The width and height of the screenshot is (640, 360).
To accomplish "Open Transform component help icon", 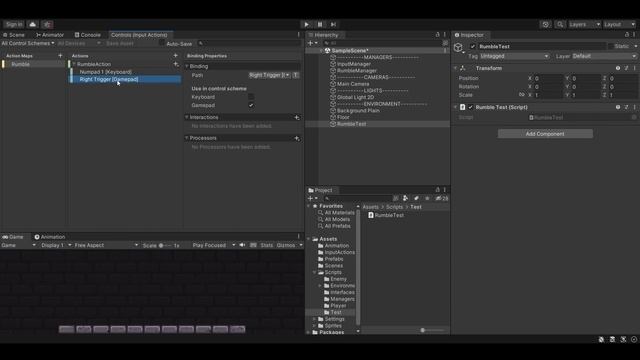I will click(x=618, y=68).
